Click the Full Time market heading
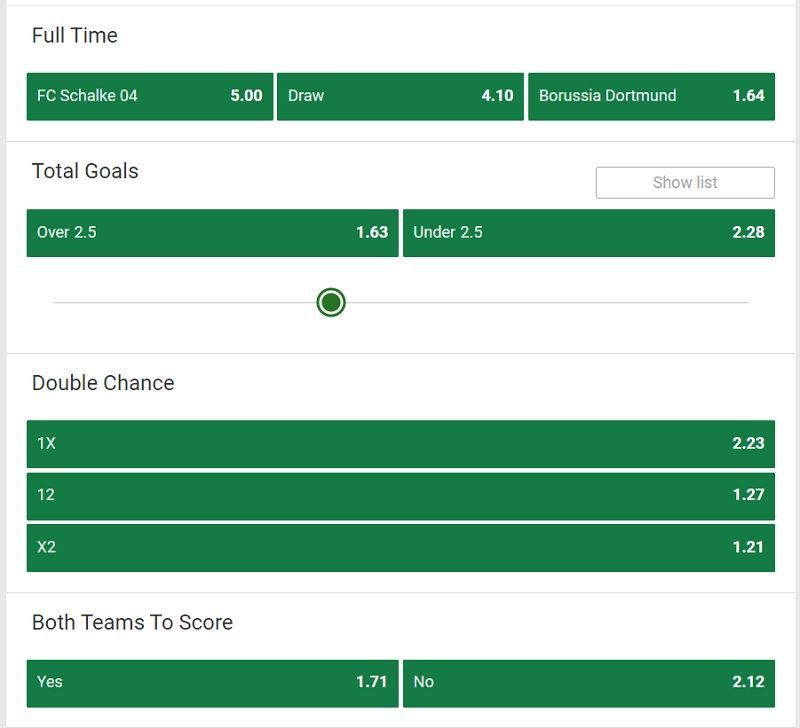The width and height of the screenshot is (800, 728). 74,36
